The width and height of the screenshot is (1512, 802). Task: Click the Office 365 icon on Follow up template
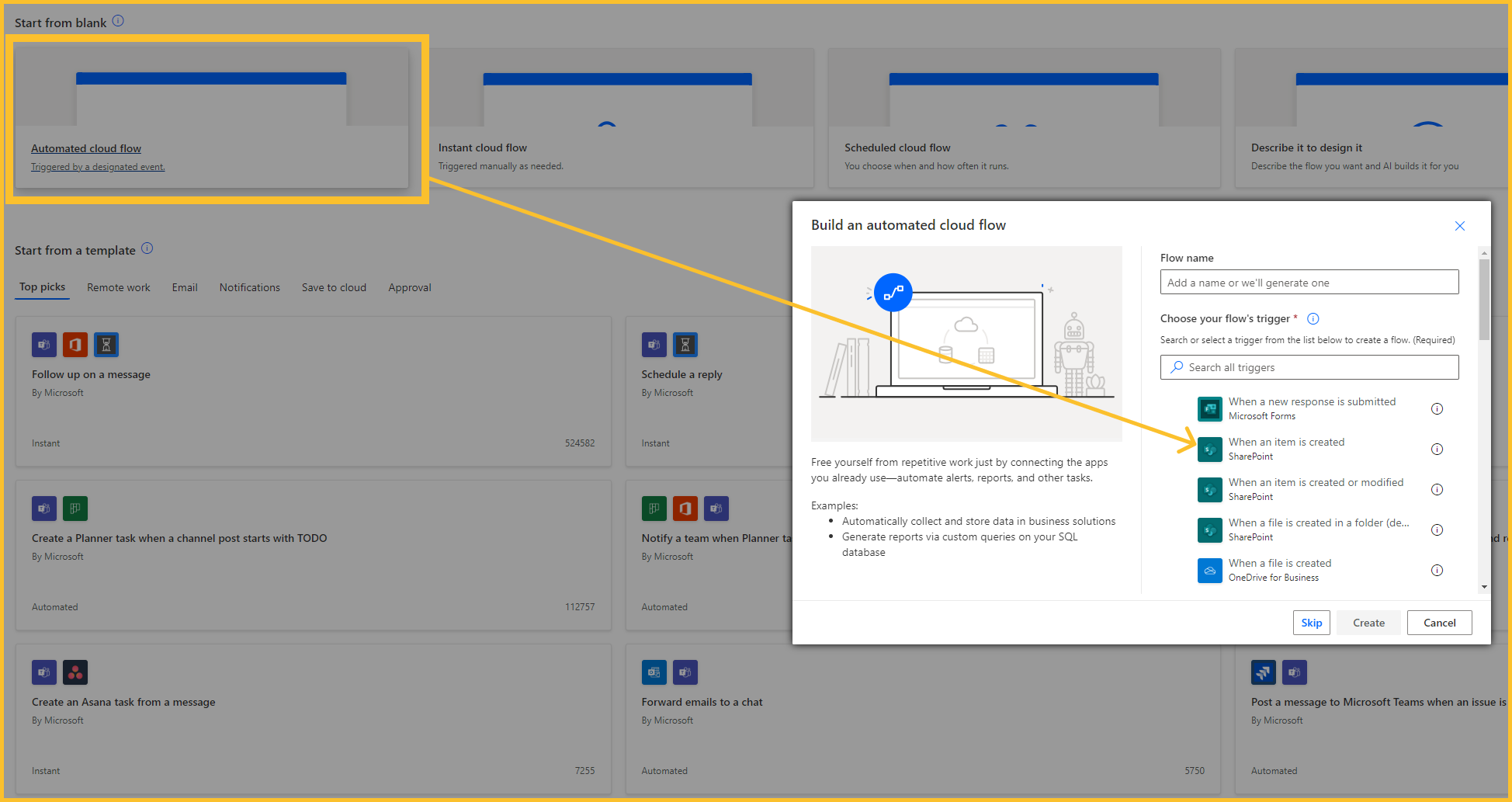click(x=75, y=344)
